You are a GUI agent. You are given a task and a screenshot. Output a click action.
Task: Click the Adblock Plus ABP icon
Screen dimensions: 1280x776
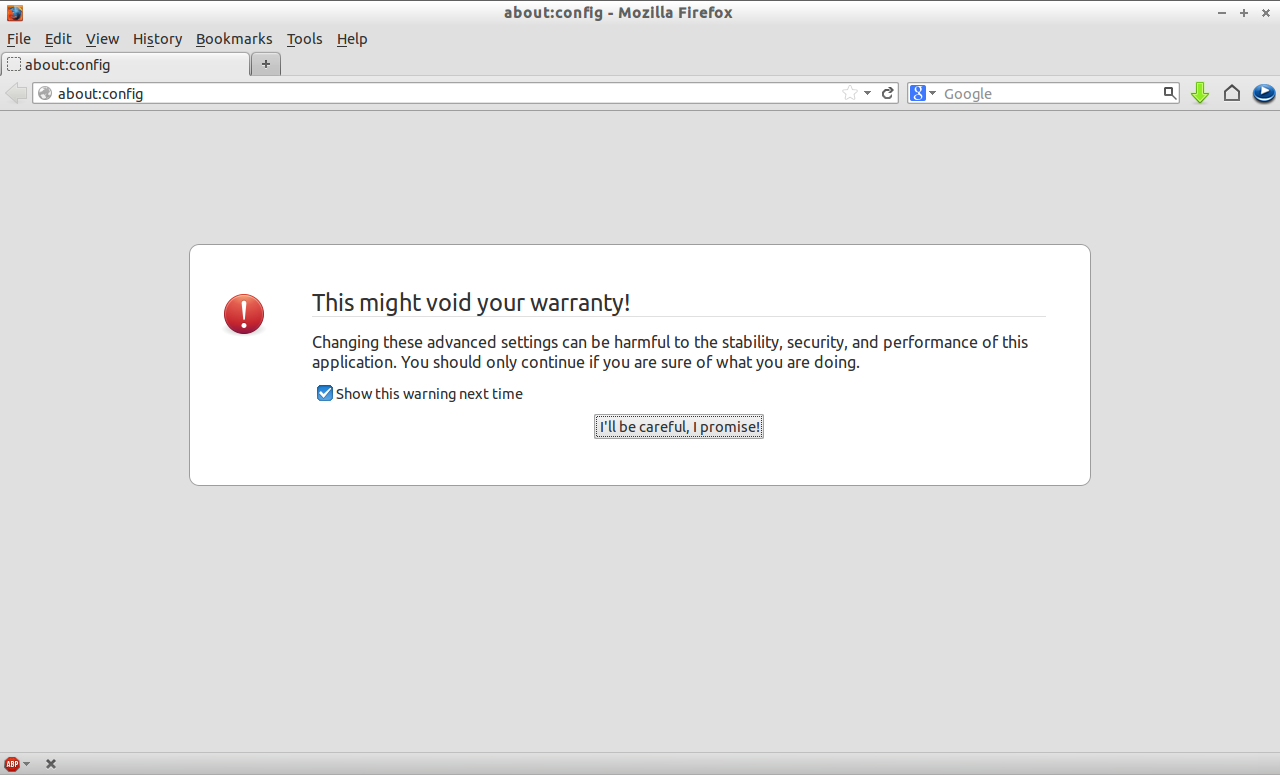(12, 764)
